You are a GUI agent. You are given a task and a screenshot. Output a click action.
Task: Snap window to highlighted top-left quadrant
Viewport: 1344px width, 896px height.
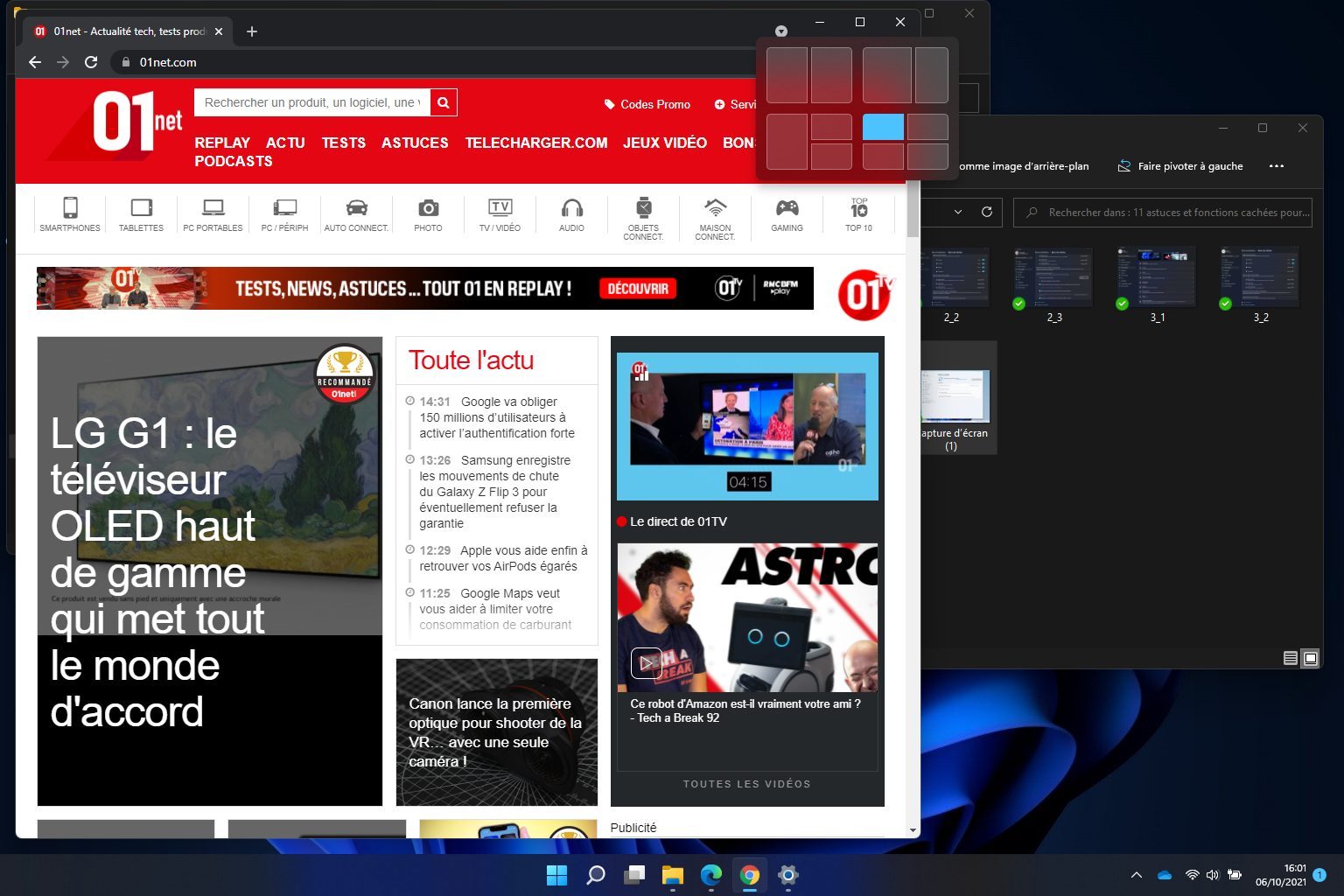[x=883, y=127]
